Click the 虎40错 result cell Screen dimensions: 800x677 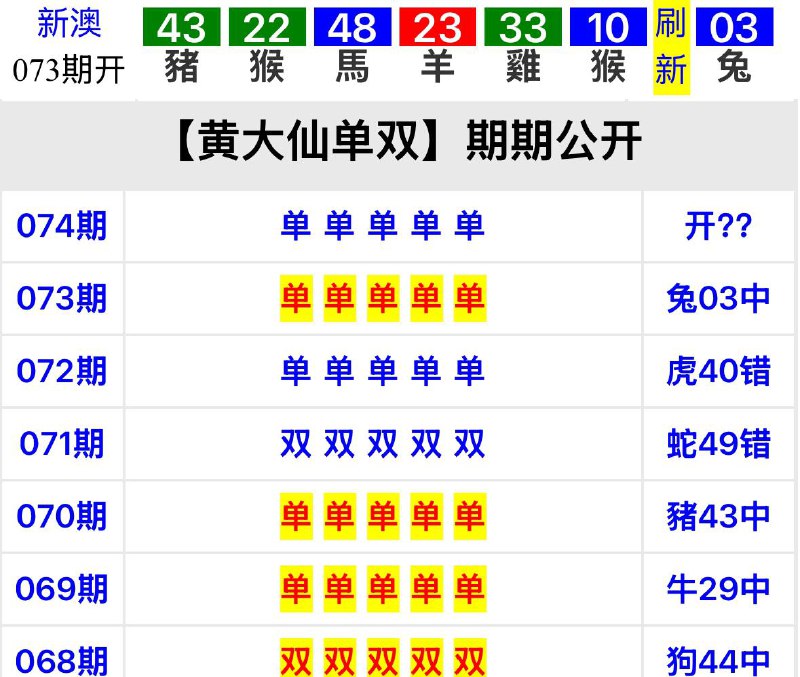point(718,371)
